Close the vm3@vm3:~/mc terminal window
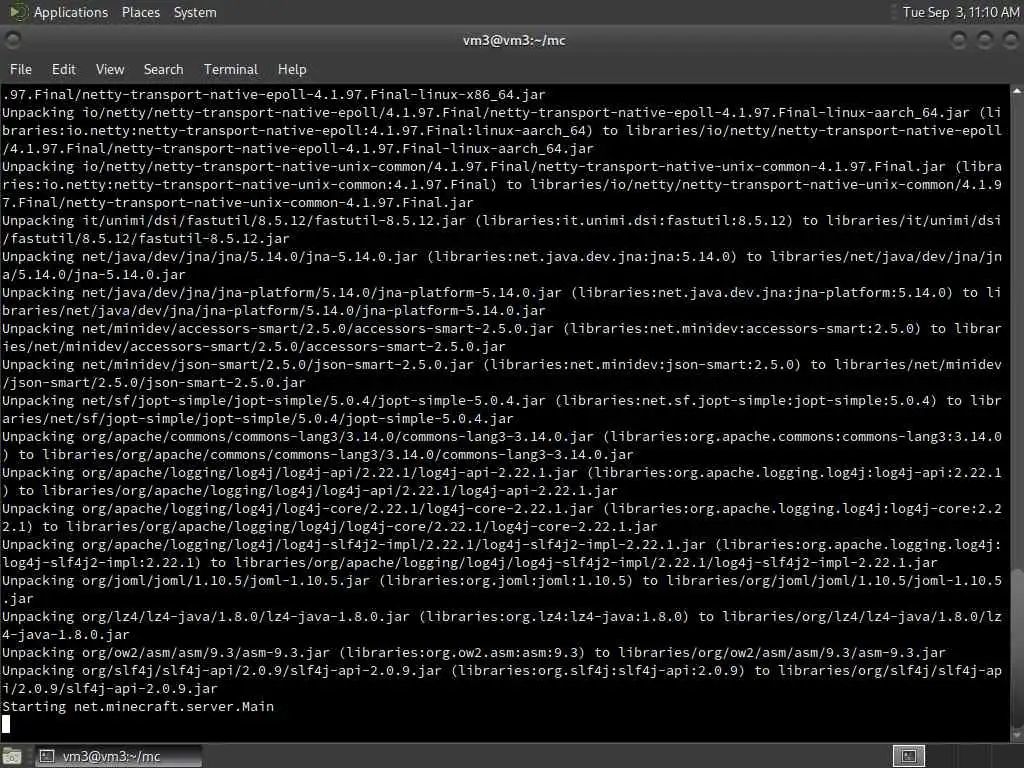 1010,40
